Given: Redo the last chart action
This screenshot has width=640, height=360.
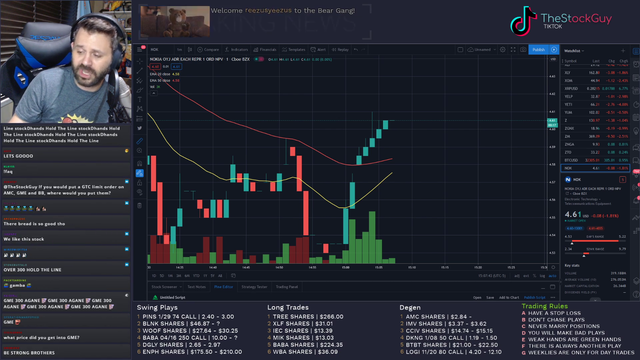Looking at the screenshot, I should pos(363,49).
